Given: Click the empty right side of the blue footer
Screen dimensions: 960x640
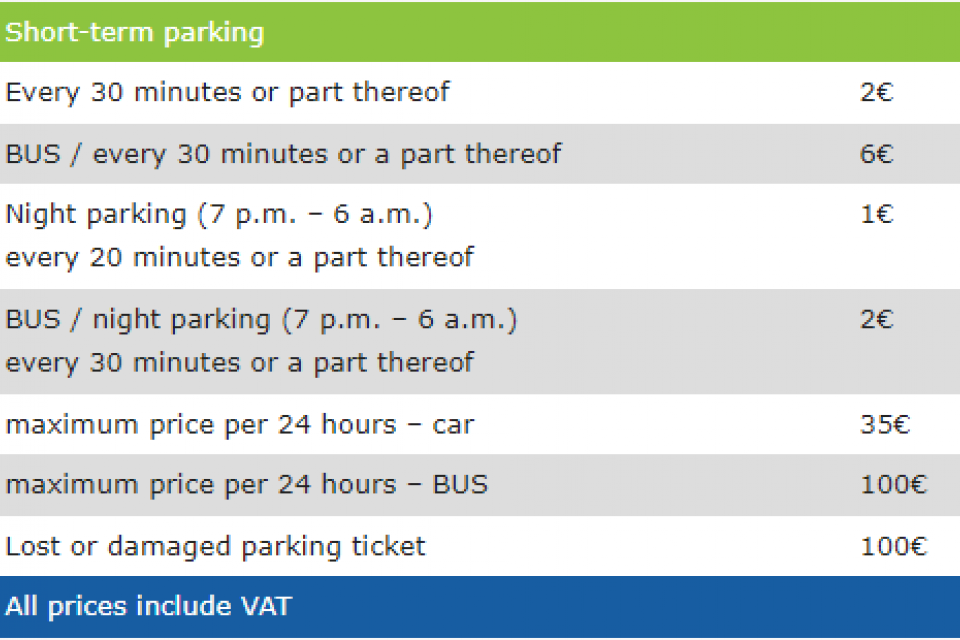Looking at the screenshot, I should [700, 606].
